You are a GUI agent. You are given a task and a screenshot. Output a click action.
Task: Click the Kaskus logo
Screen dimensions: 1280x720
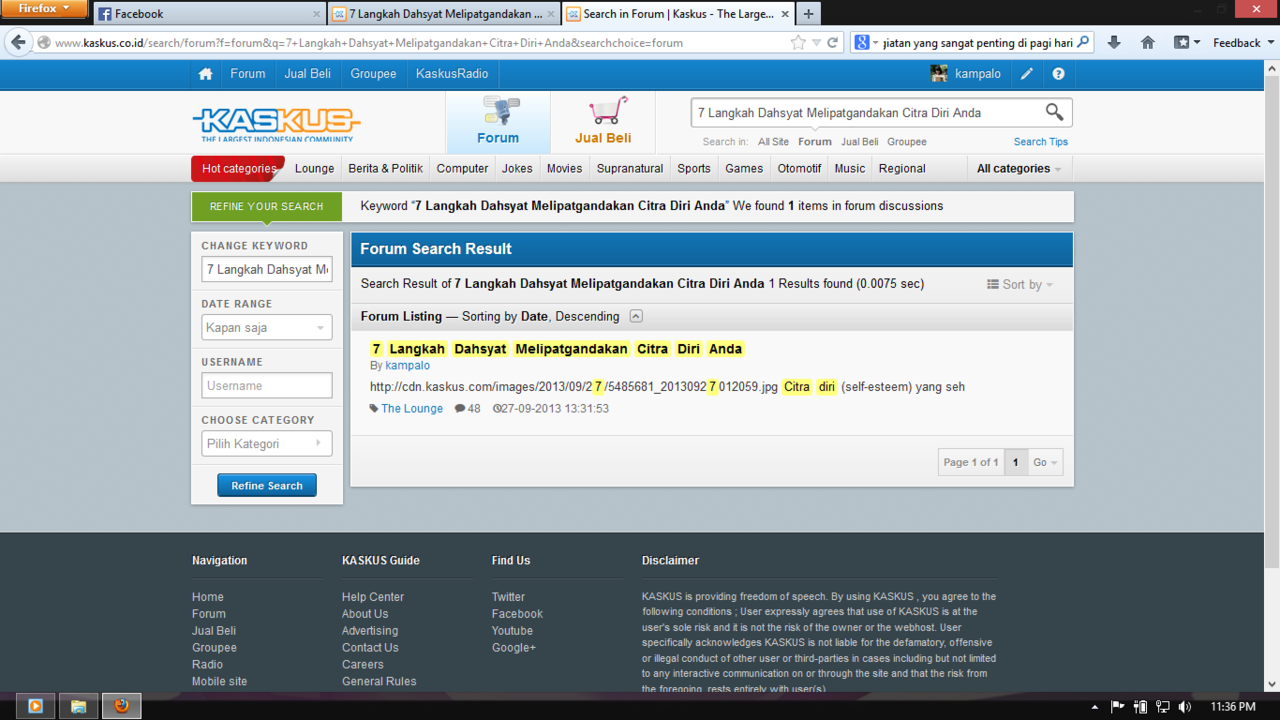[x=276, y=124]
